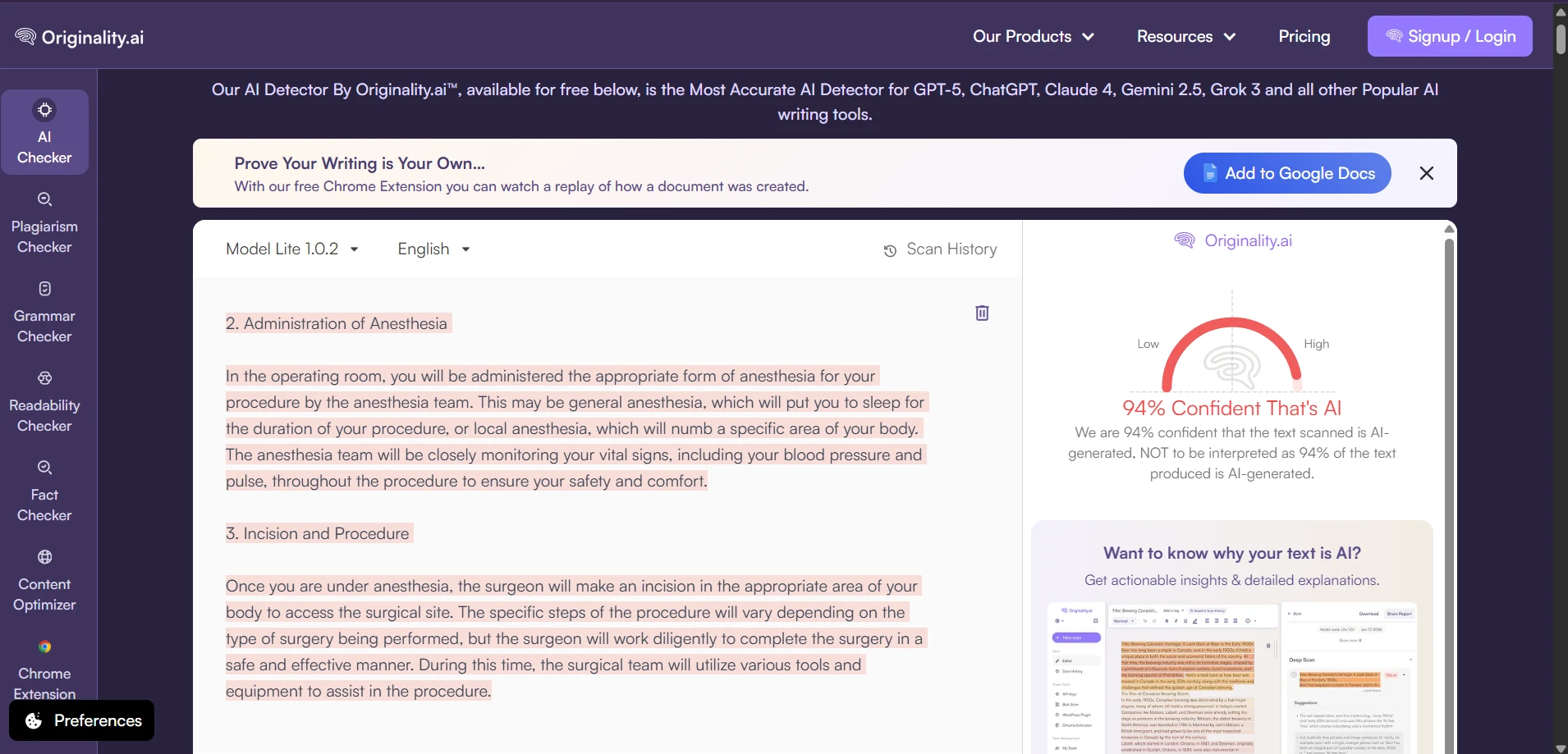Expand the Resources menu chevron
Viewport: 1568px width, 754px height.
(1230, 36)
